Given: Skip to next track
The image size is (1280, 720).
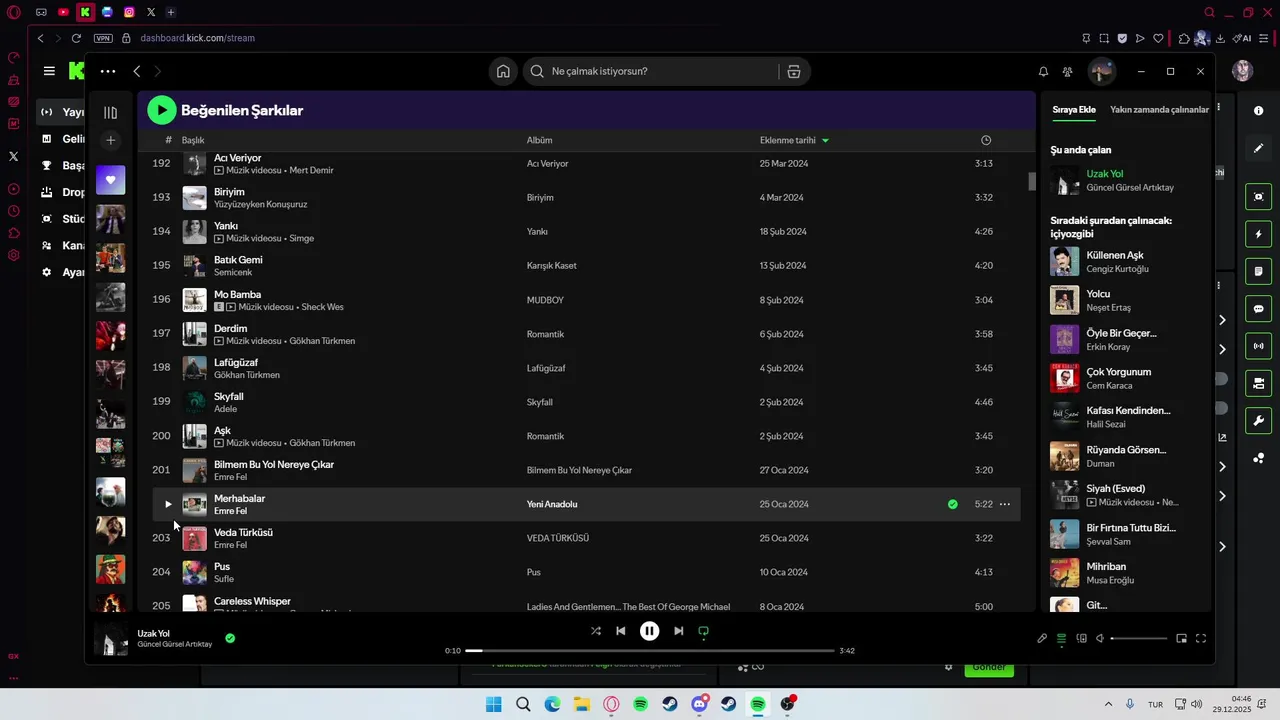Looking at the screenshot, I should point(678,631).
